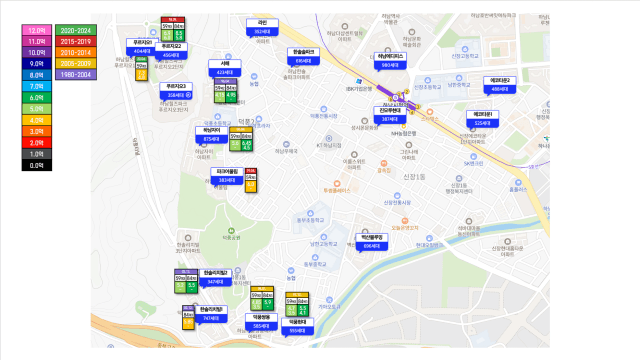Click the 푸르지오3 358세대 marker
The width and height of the screenshot is (640, 360).
(176, 91)
